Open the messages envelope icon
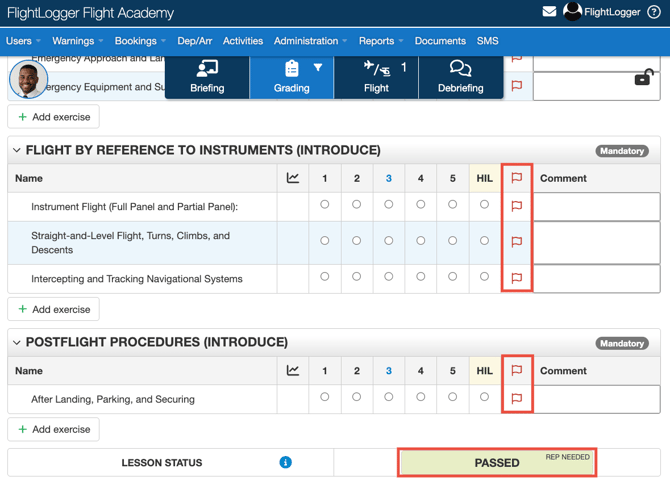 click(549, 12)
